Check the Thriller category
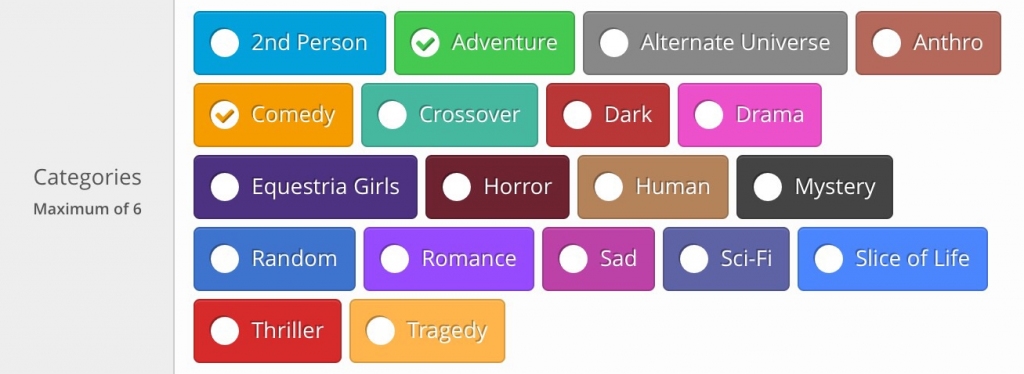The height and width of the screenshot is (374, 1024). point(267,330)
